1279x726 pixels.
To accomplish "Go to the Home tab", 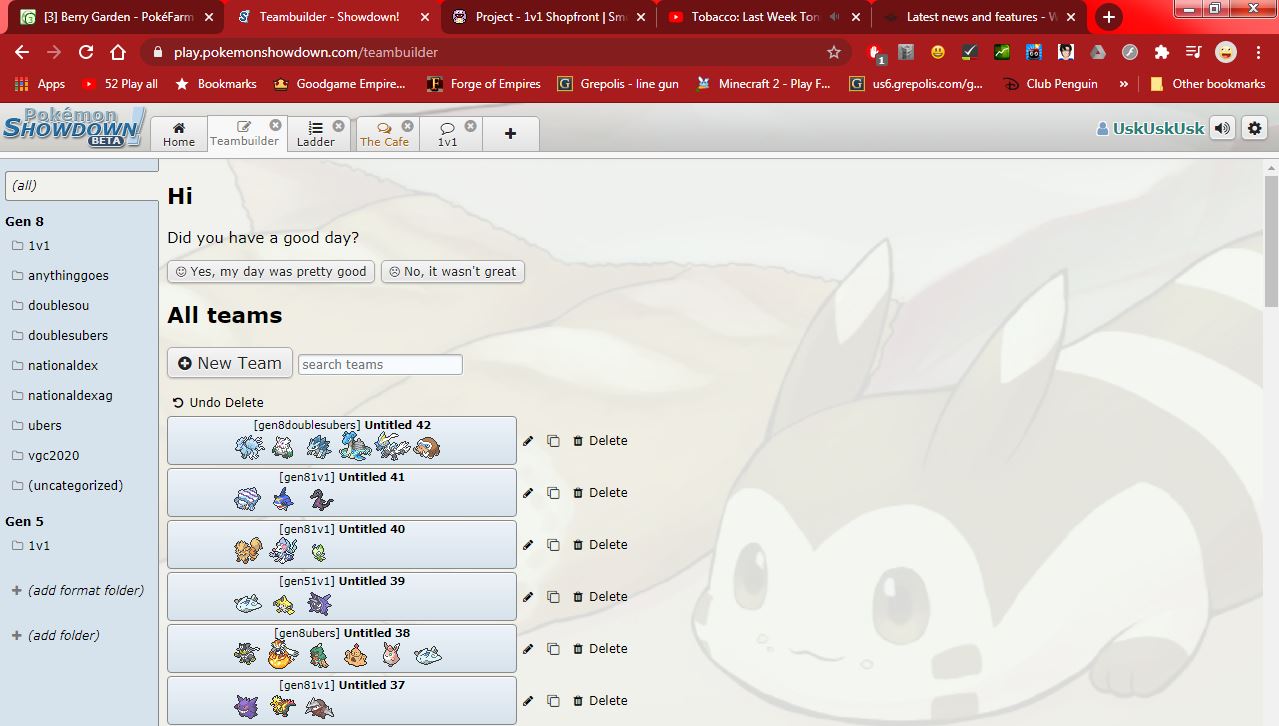I will (179, 134).
